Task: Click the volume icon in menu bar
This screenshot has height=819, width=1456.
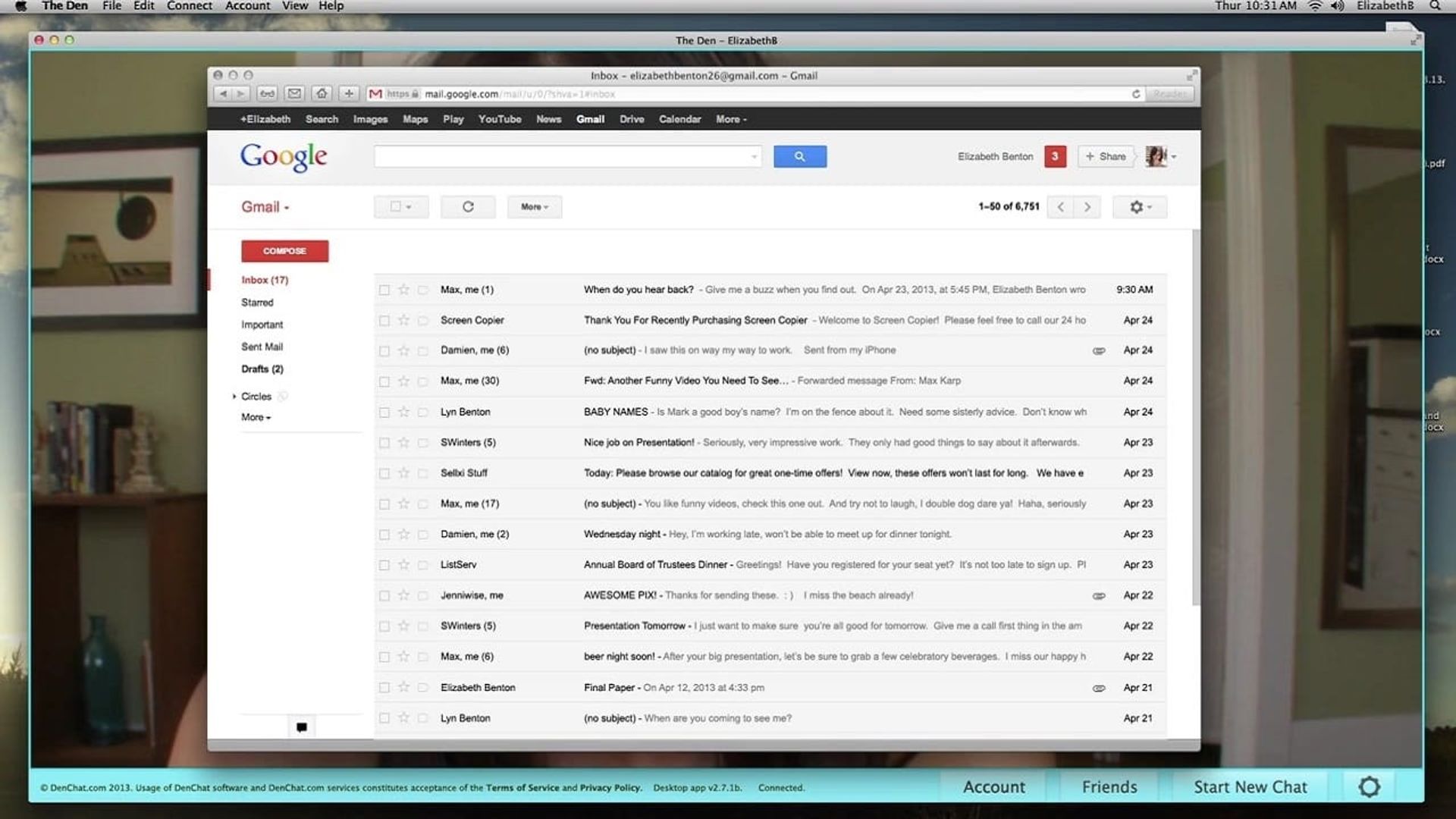Action: (1337, 5)
